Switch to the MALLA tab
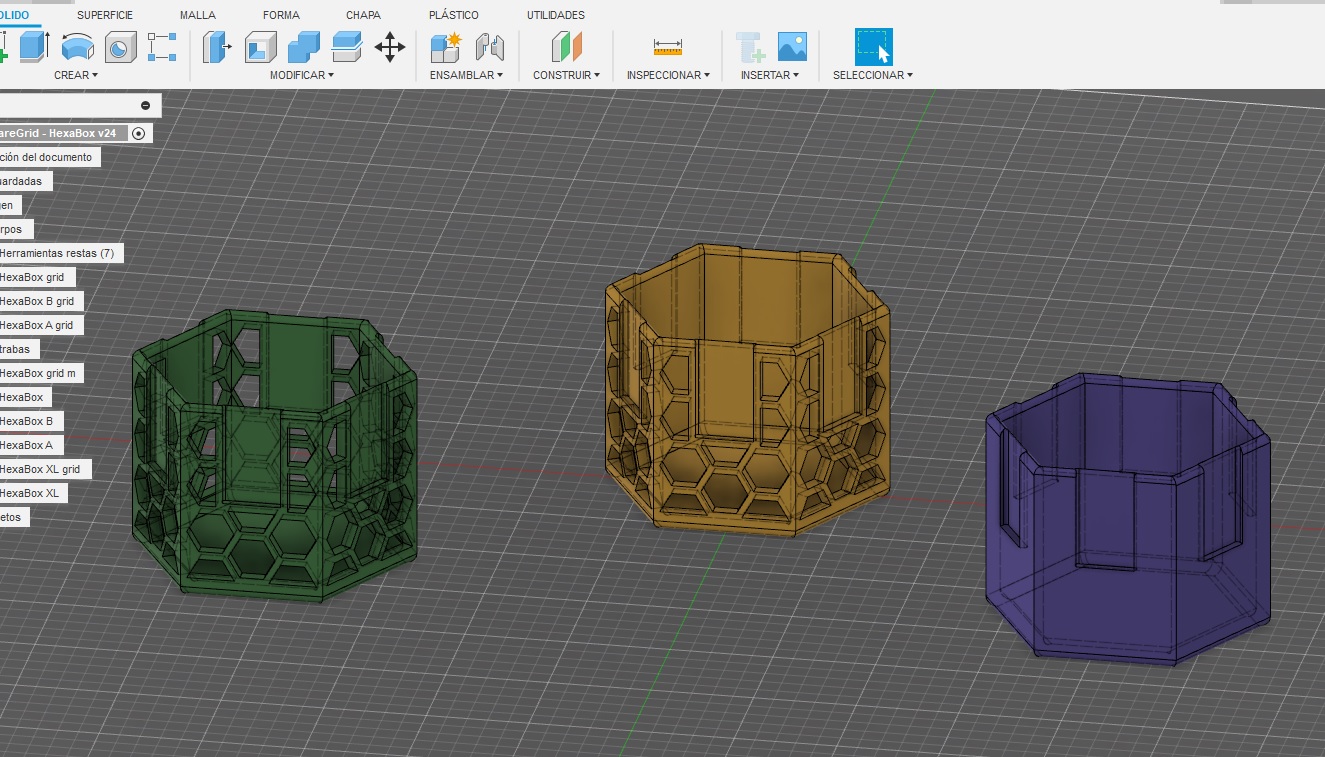Screen dimensions: 1325x757 point(198,15)
